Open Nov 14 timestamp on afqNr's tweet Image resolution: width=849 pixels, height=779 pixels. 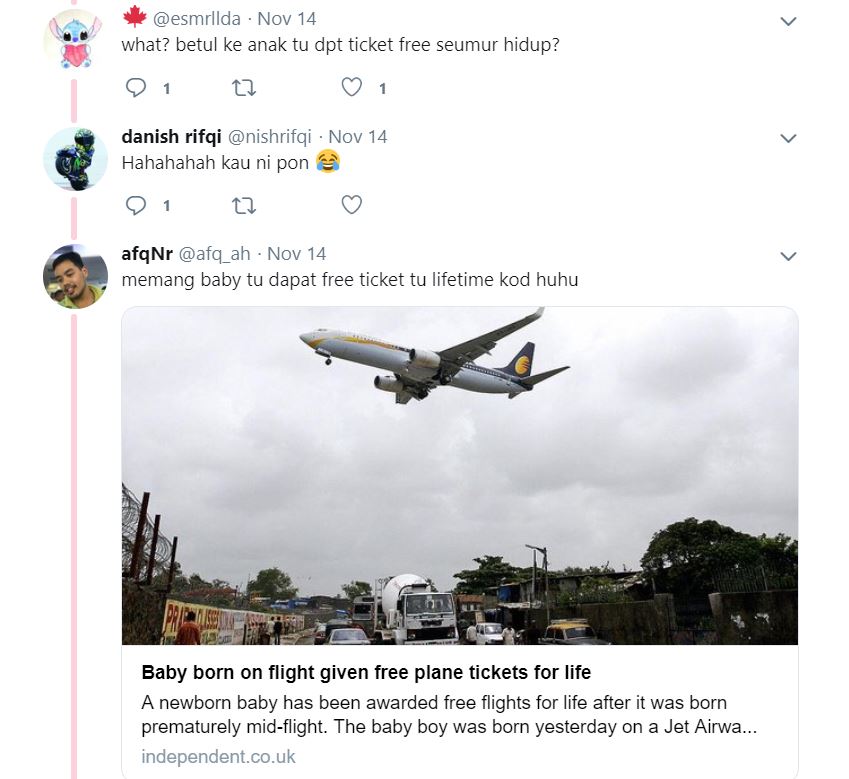297,253
